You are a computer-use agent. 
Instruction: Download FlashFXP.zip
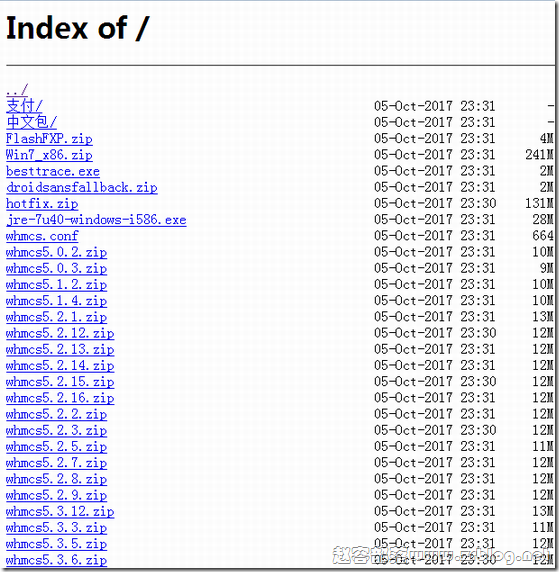49,139
